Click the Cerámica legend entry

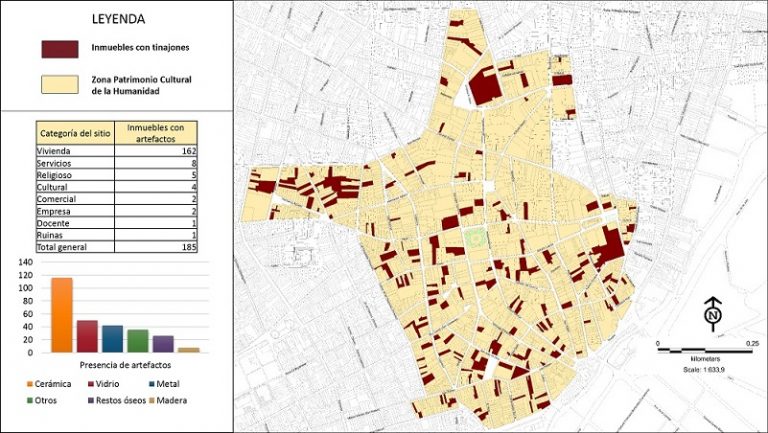(49, 384)
